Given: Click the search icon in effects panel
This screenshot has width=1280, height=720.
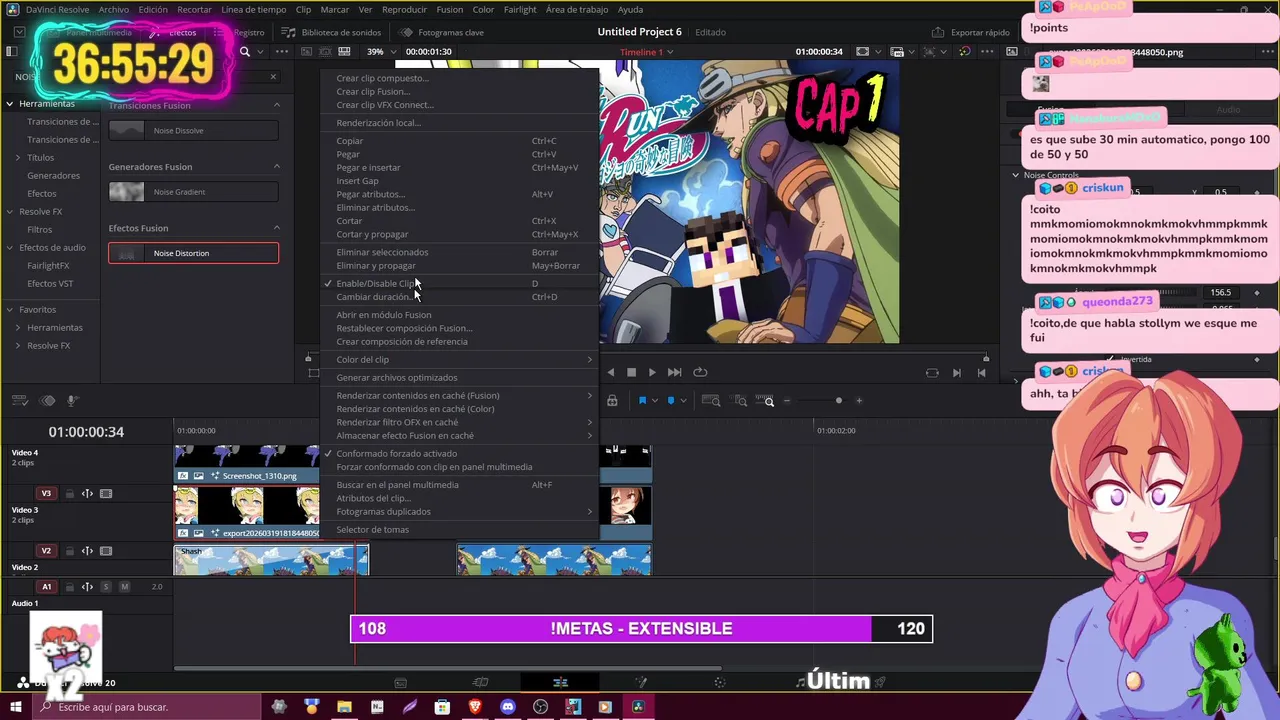Looking at the screenshot, I should coord(245,51).
